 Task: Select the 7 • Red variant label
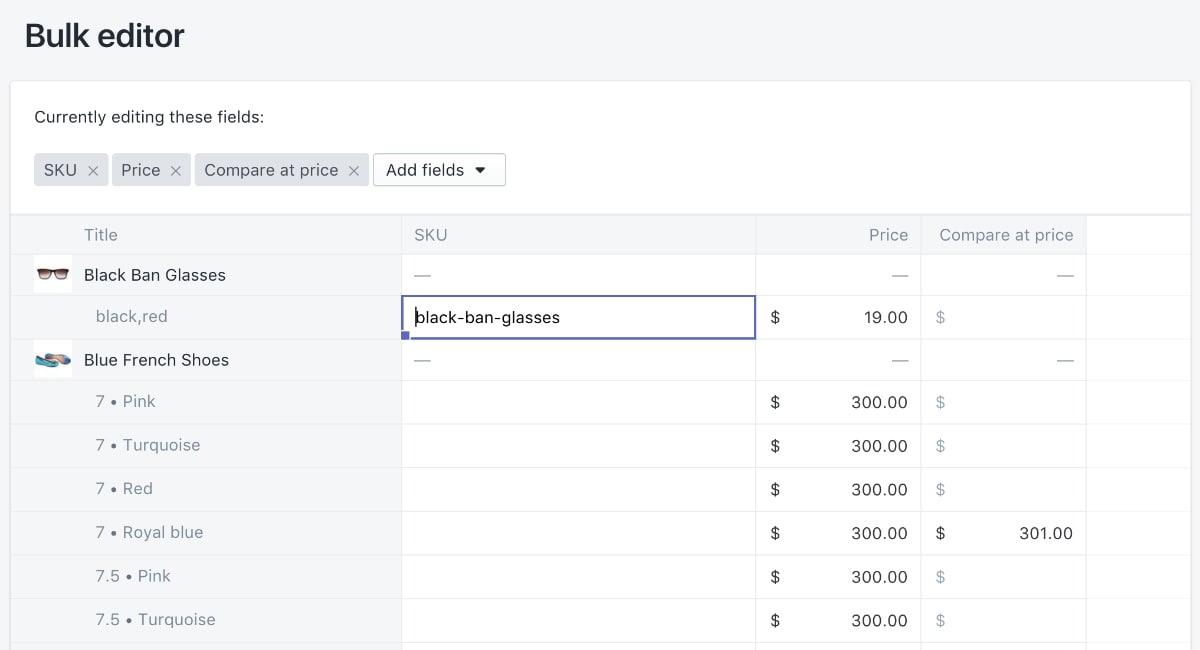[124, 488]
